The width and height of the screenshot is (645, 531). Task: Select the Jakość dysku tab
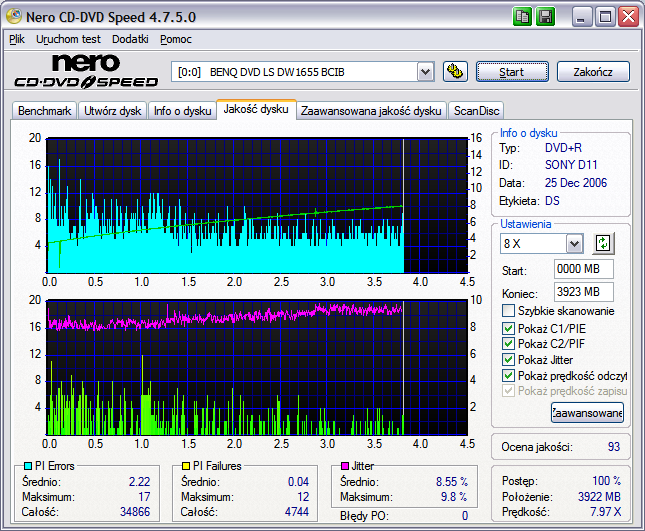(256, 109)
